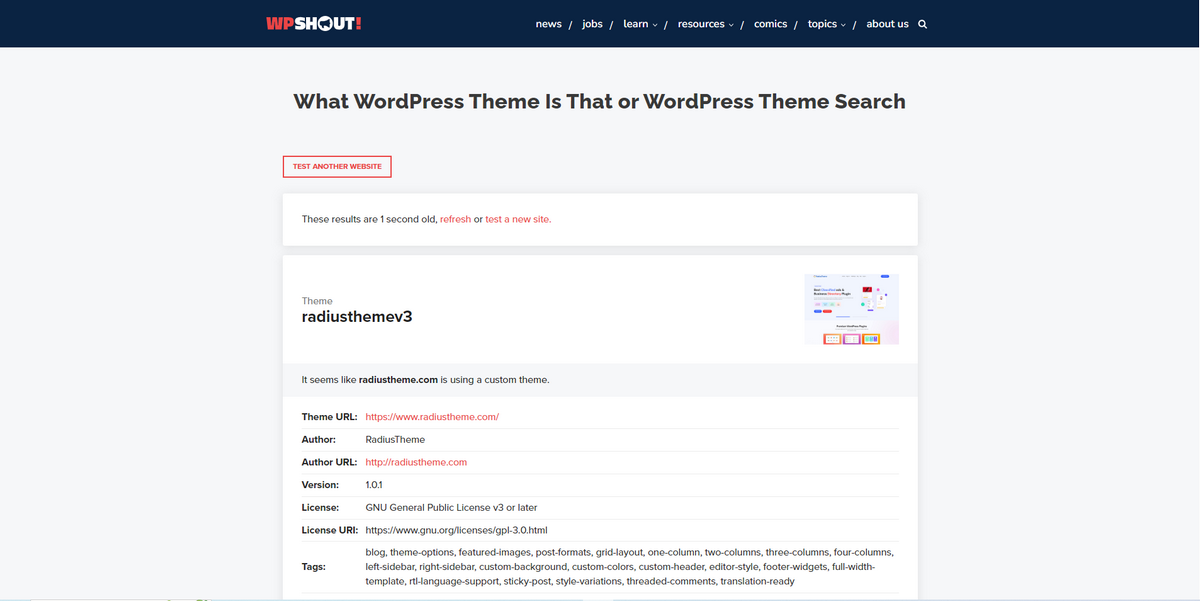Click the WPShout logo
Image resolution: width=1200 pixels, height=601 pixels.
(x=314, y=23)
